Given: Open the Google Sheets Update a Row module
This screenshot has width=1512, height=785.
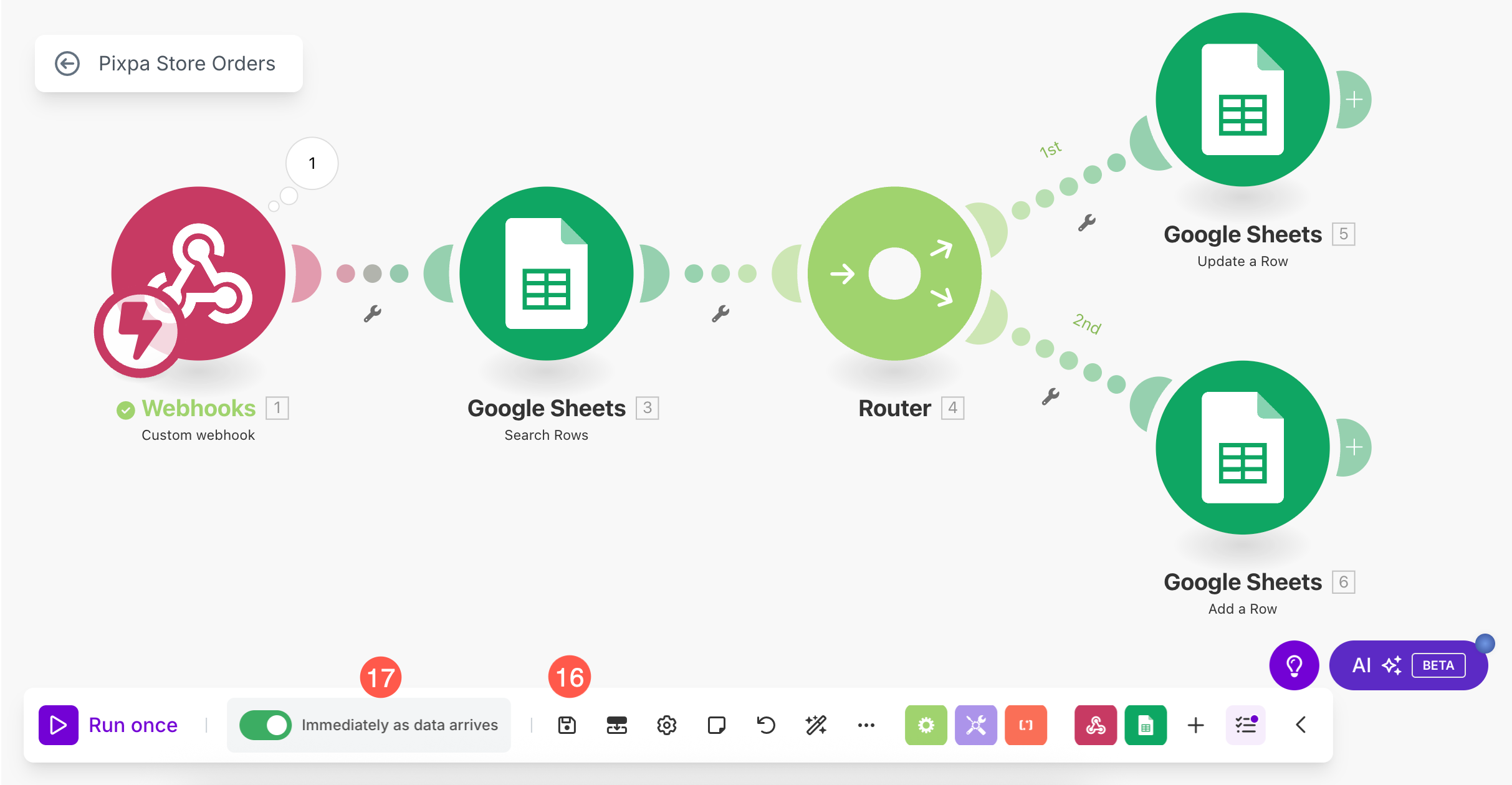Looking at the screenshot, I should click(x=1243, y=100).
